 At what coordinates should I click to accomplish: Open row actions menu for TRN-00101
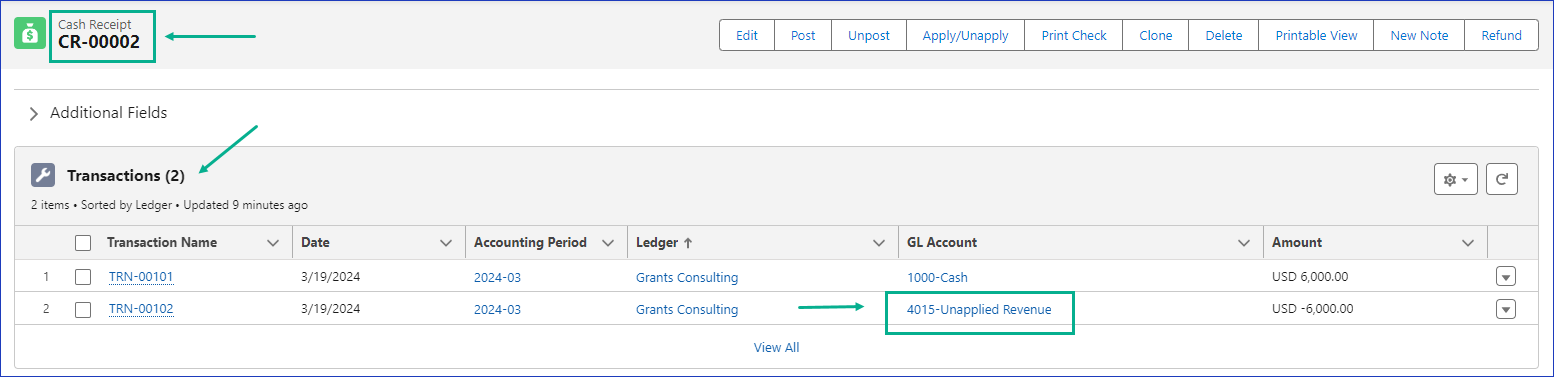point(1505,277)
